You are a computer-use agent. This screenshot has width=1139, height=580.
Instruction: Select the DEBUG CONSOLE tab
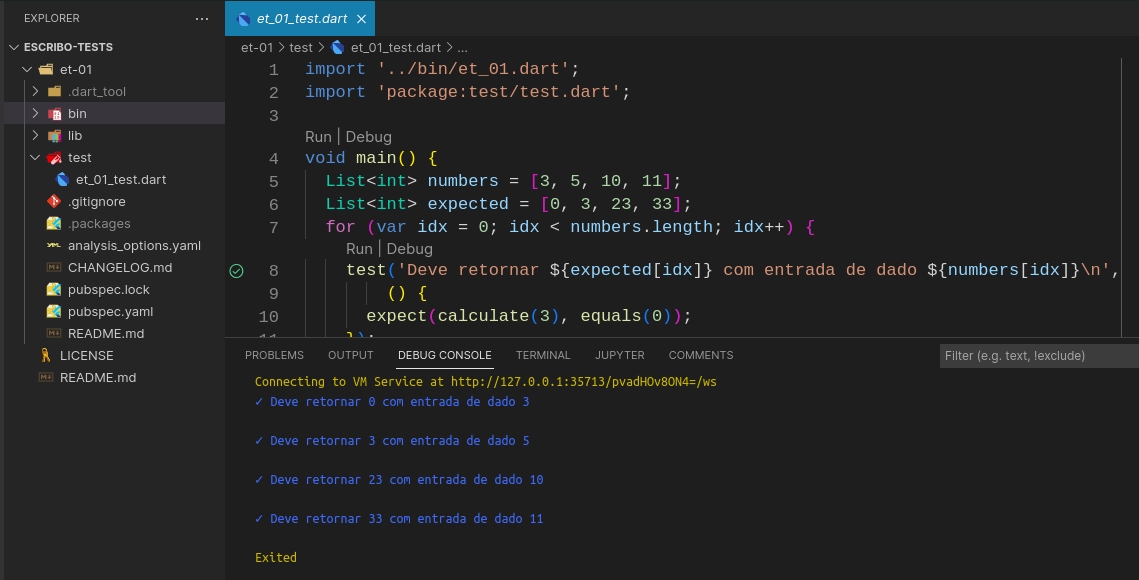pyautogui.click(x=445, y=355)
